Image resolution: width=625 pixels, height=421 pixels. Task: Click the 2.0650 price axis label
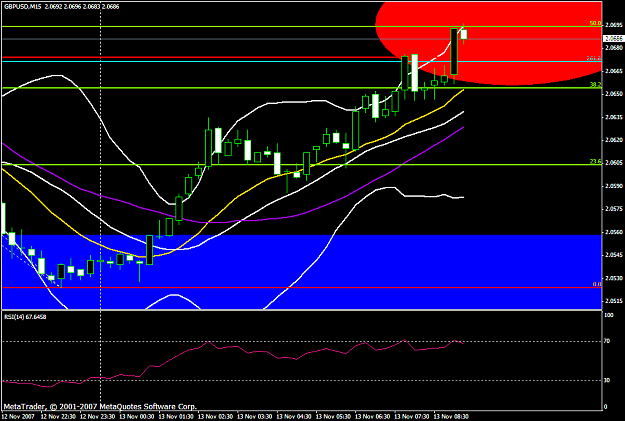(614, 94)
